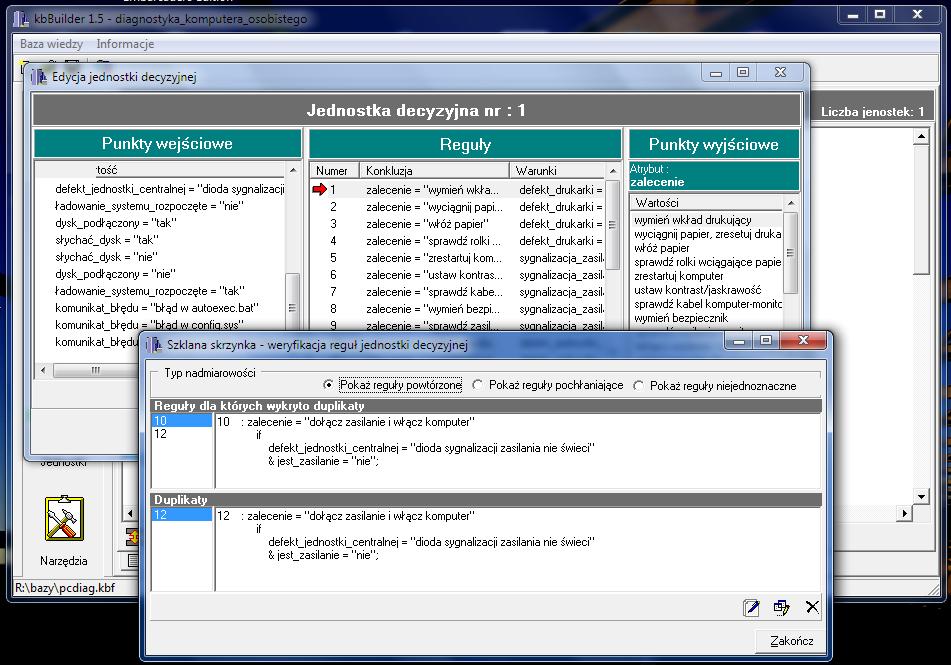Screen dimensions: 951x665
Task: Select value 'włóż papier' in Wartości
Action: pos(707,248)
